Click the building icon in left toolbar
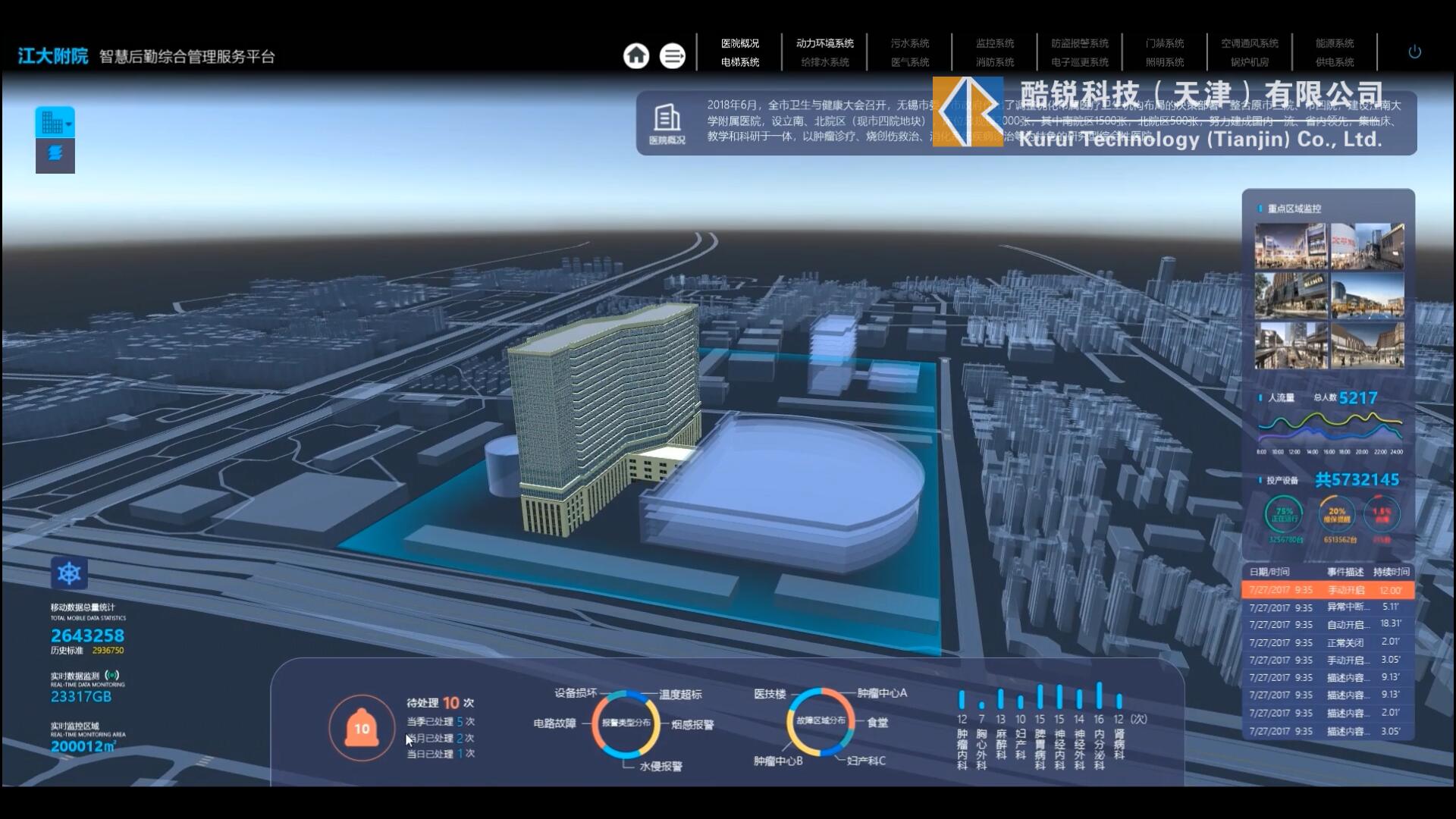1456x819 pixels. (x=52, y=122)
